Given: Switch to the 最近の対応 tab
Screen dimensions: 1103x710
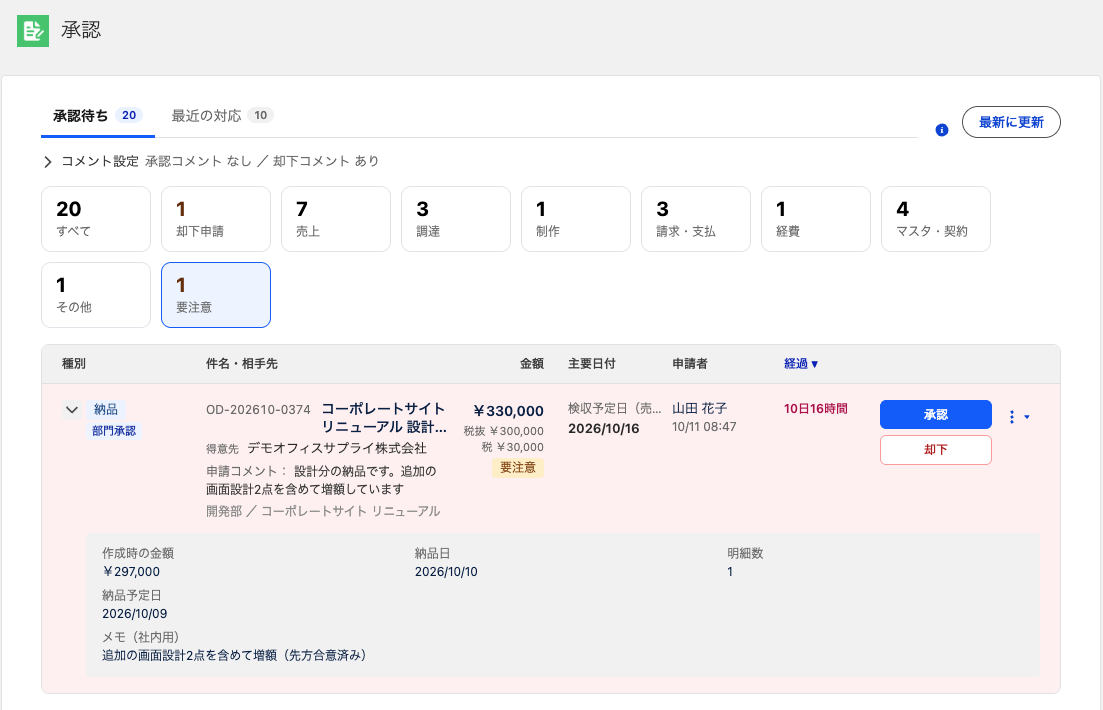Looking at the screenshot, I should (x=222, y=115).
